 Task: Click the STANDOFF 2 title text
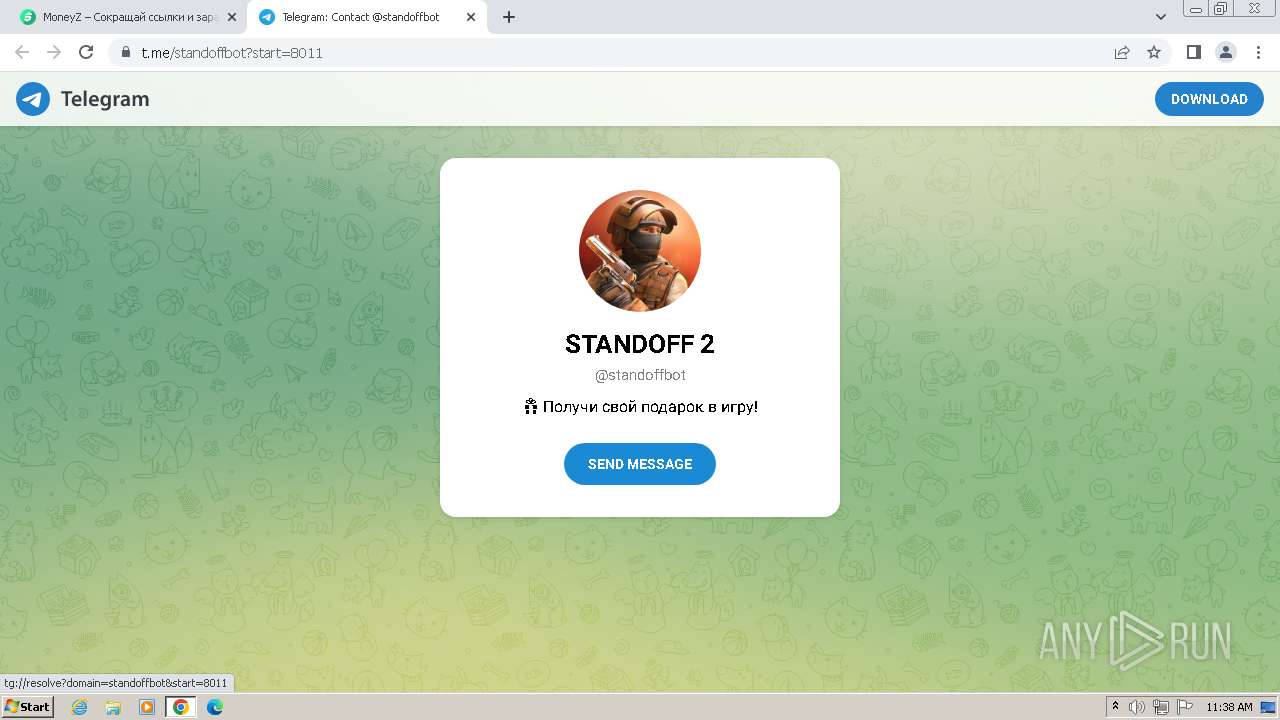tap(640, 344)
